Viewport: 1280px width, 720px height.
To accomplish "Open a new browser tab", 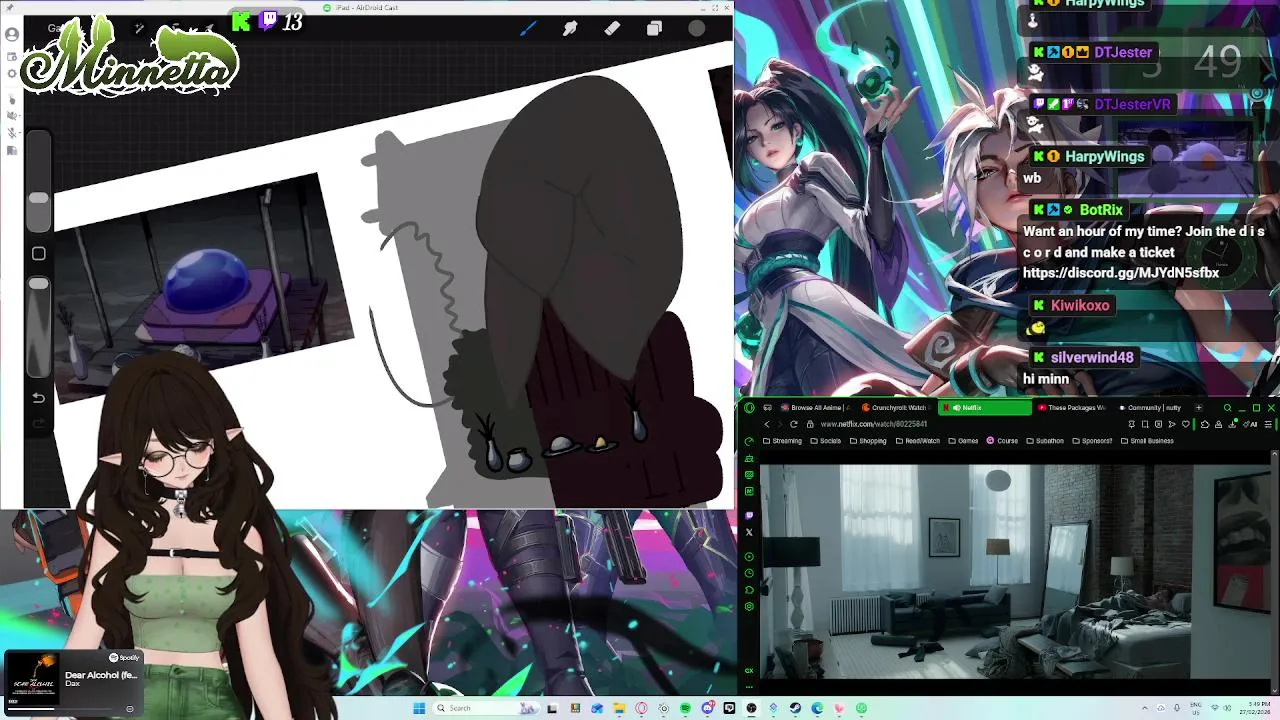I will 1199,408.
